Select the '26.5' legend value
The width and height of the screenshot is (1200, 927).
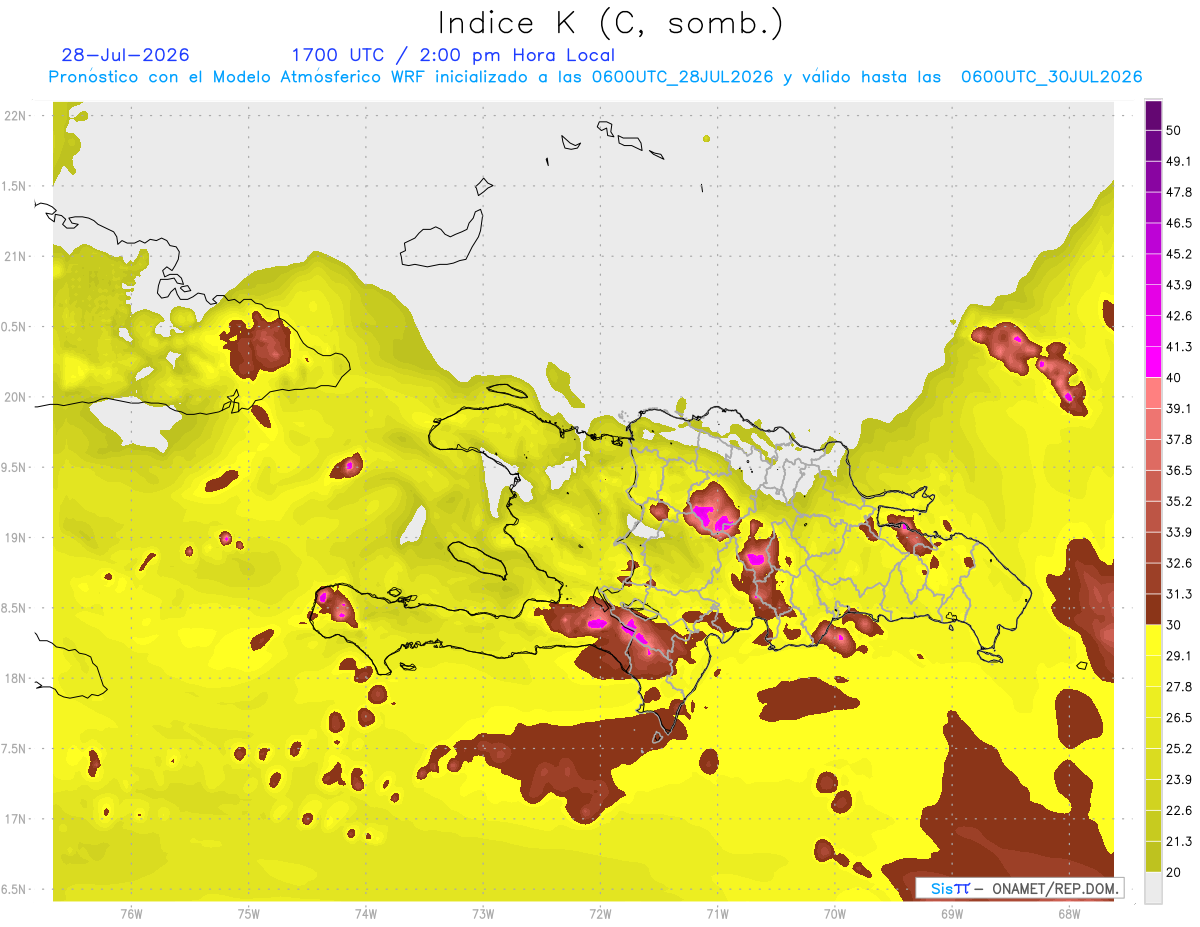pos(1179,718)
